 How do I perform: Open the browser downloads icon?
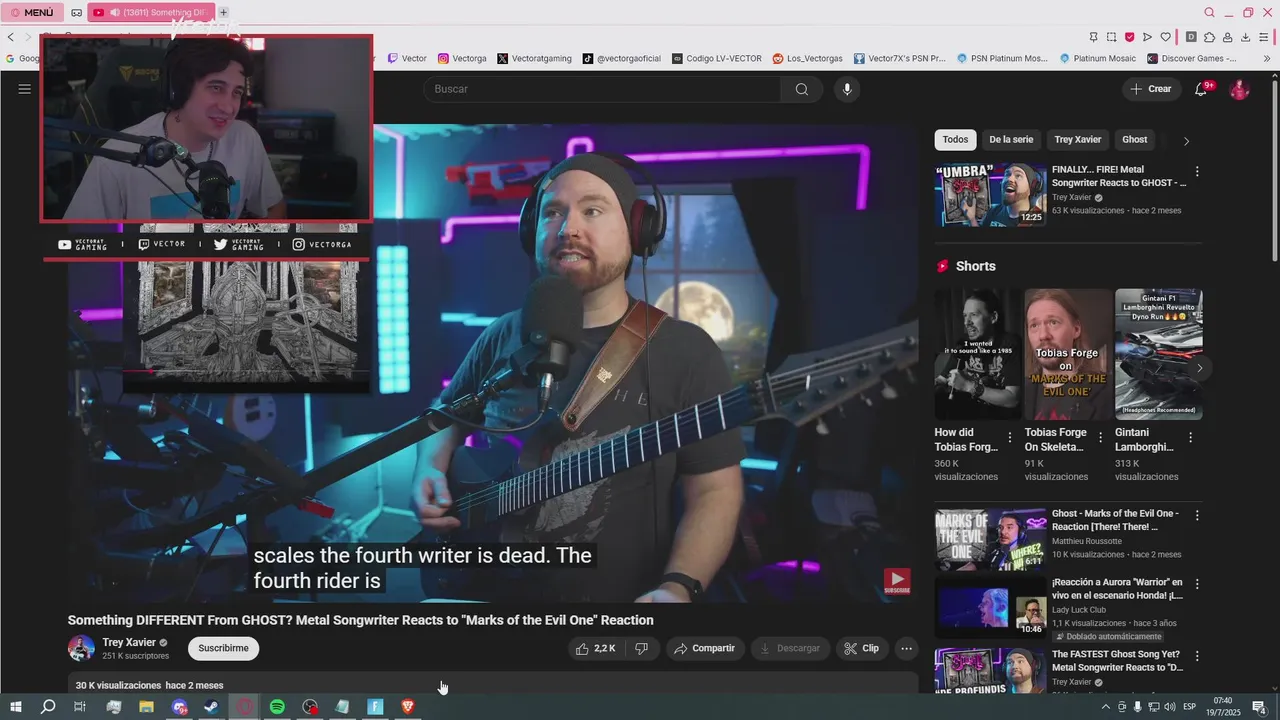point(1246,37)
